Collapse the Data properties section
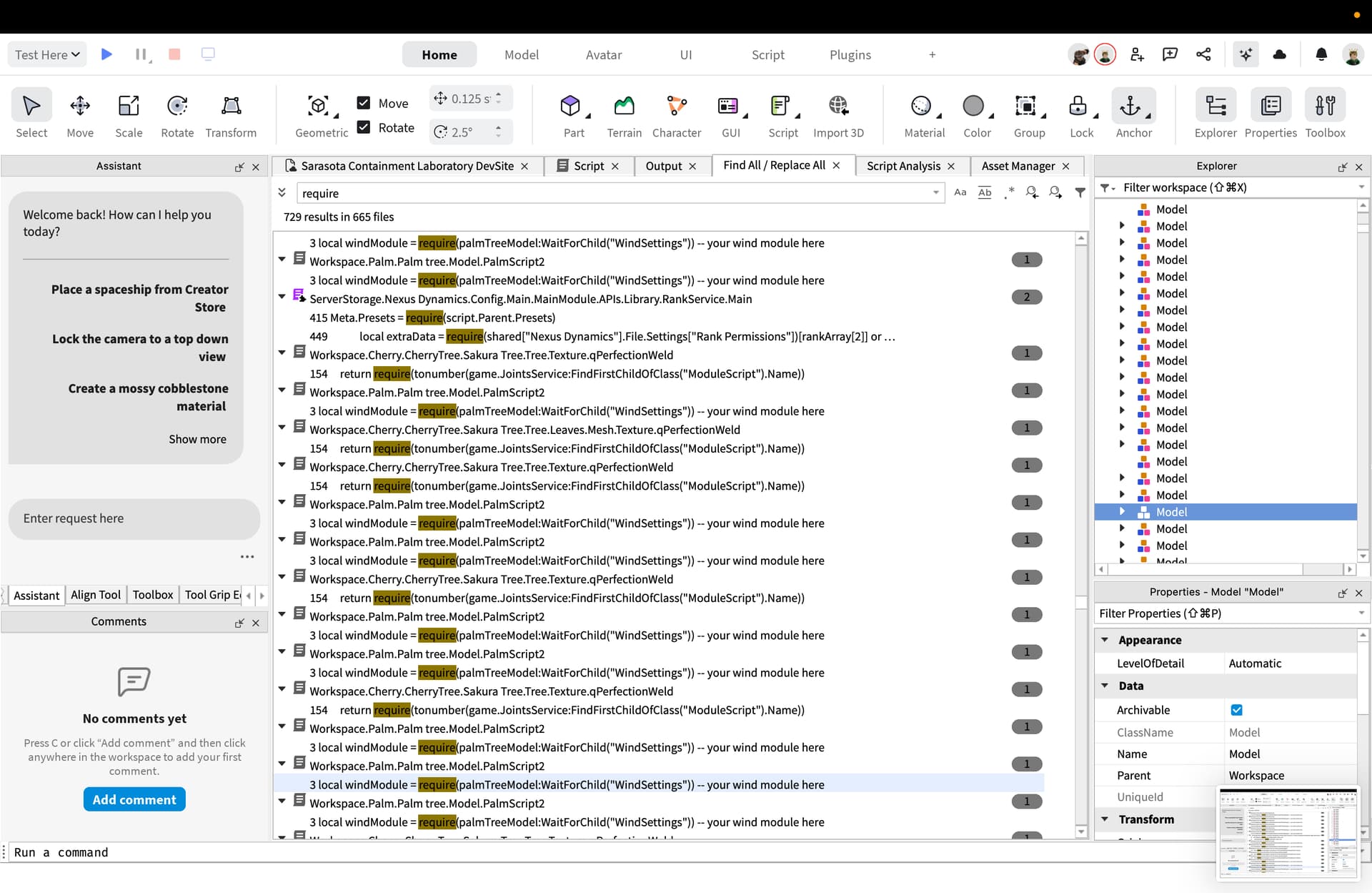1372x893 pixels. 1105,686
